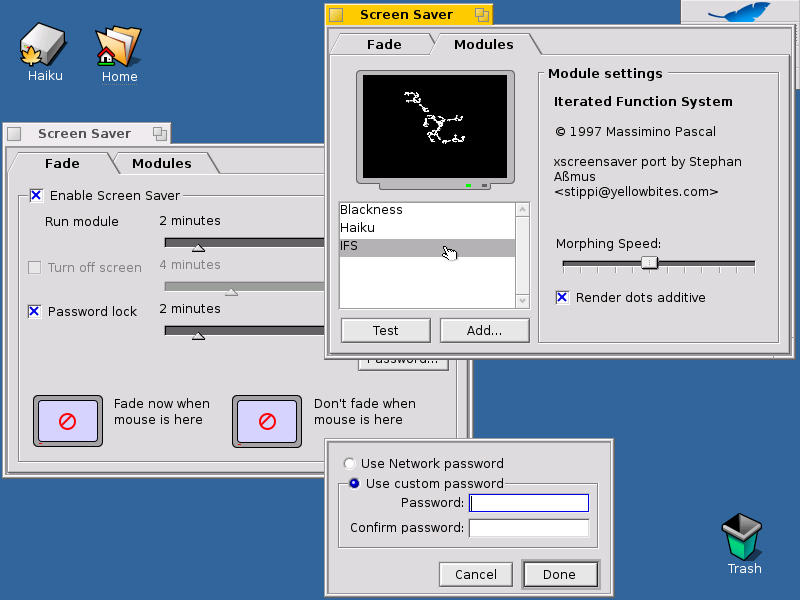Switch to Fade tab in front window
The height and width of the screenshot is (600, 800).
(x=384, y=44)
